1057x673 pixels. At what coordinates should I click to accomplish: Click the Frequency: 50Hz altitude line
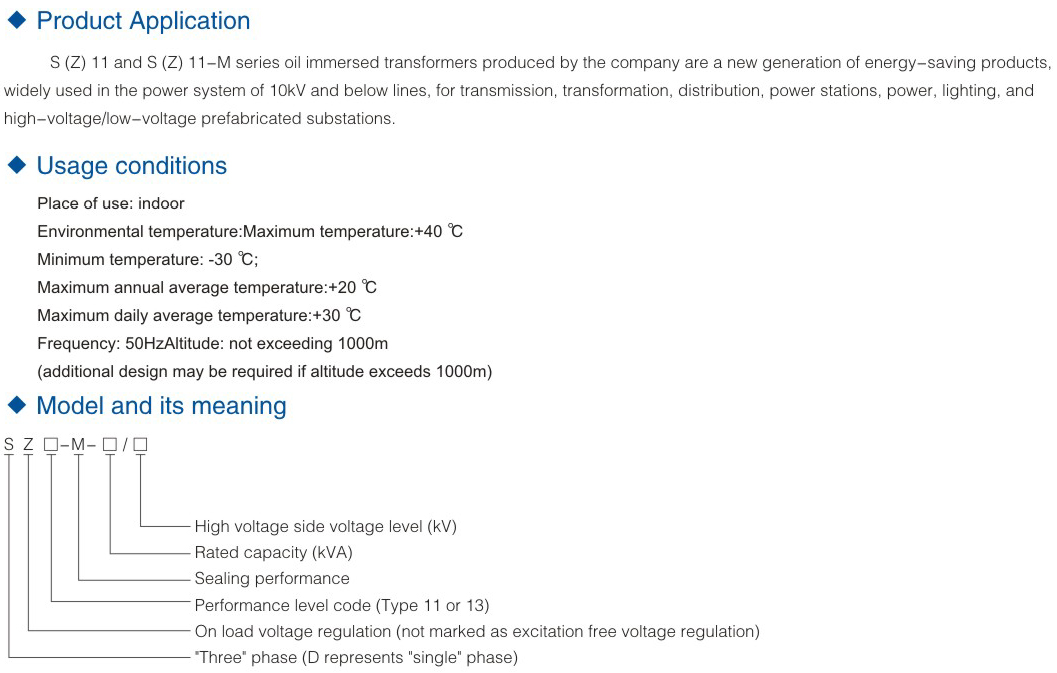click(x=212, y=344)
